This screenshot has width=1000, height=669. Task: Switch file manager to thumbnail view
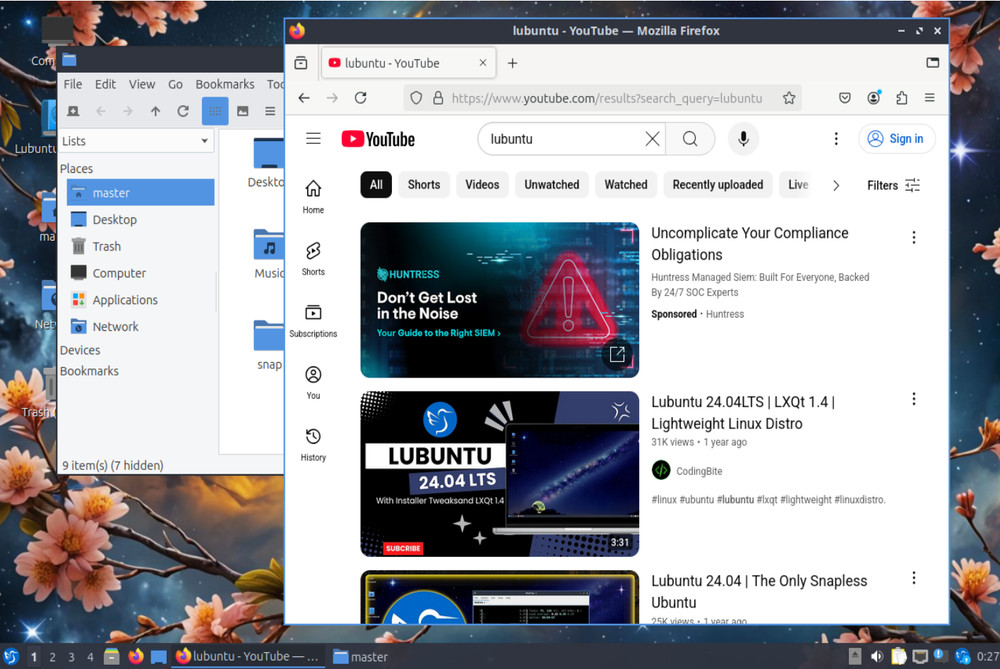coord(241,111)
